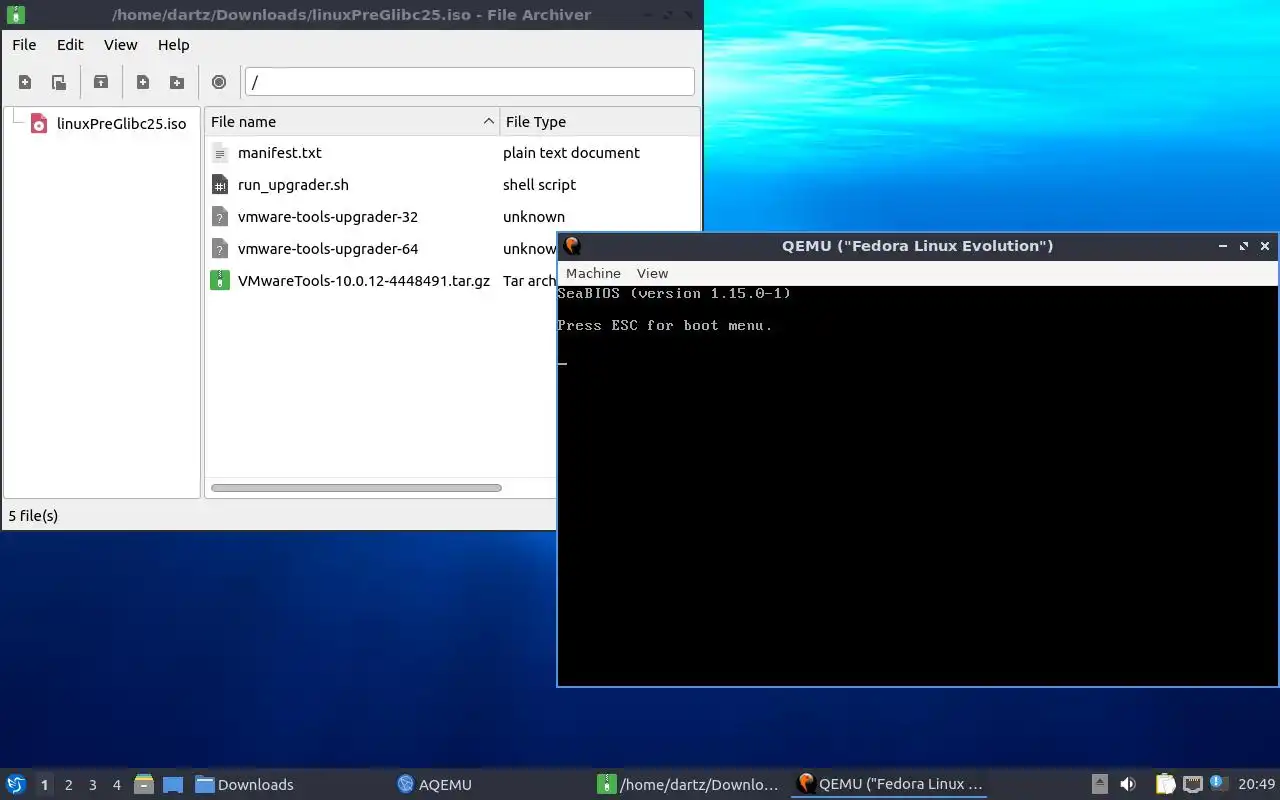Click the green archive icon for VMwareTools tar.gz
The image size is (1280, 800).
pos(220,281)
